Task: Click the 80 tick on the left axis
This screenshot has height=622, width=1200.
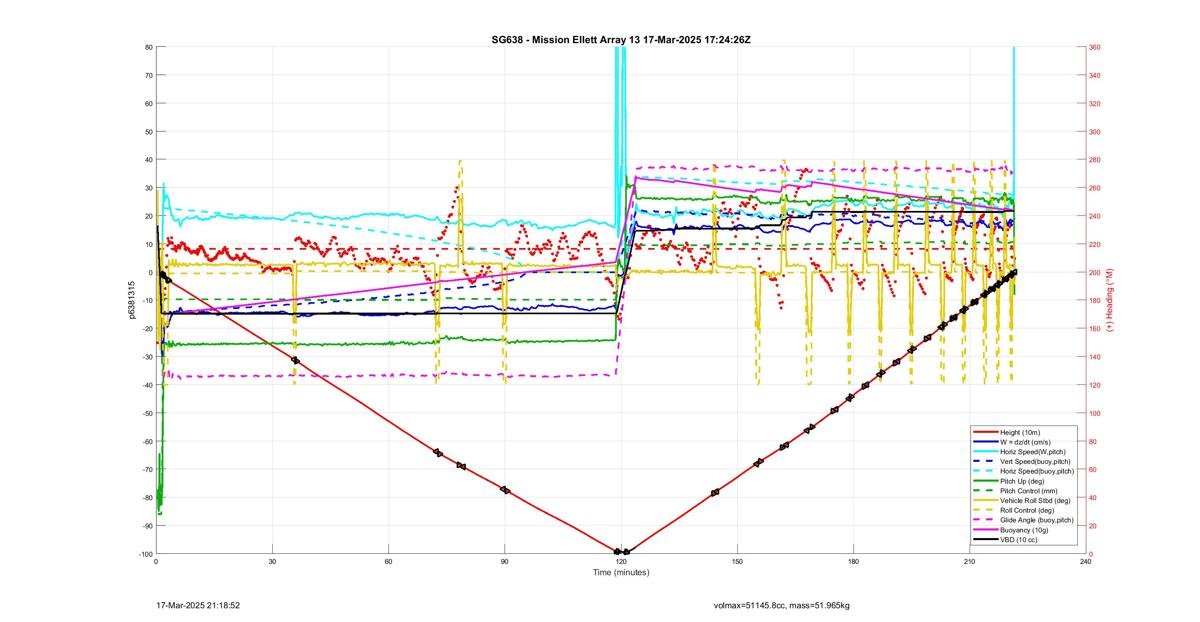Action: coord(148,47)
